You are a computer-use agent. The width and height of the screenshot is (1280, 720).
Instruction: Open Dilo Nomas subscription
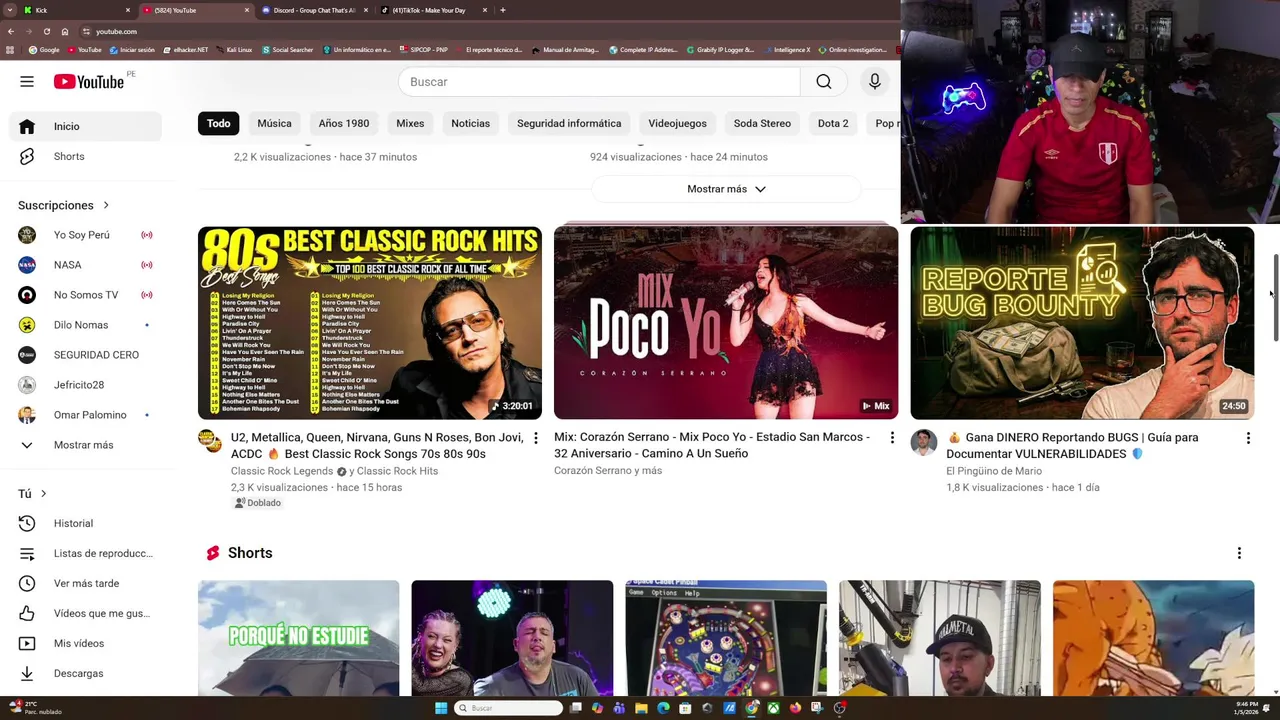(x=86, y=325)
